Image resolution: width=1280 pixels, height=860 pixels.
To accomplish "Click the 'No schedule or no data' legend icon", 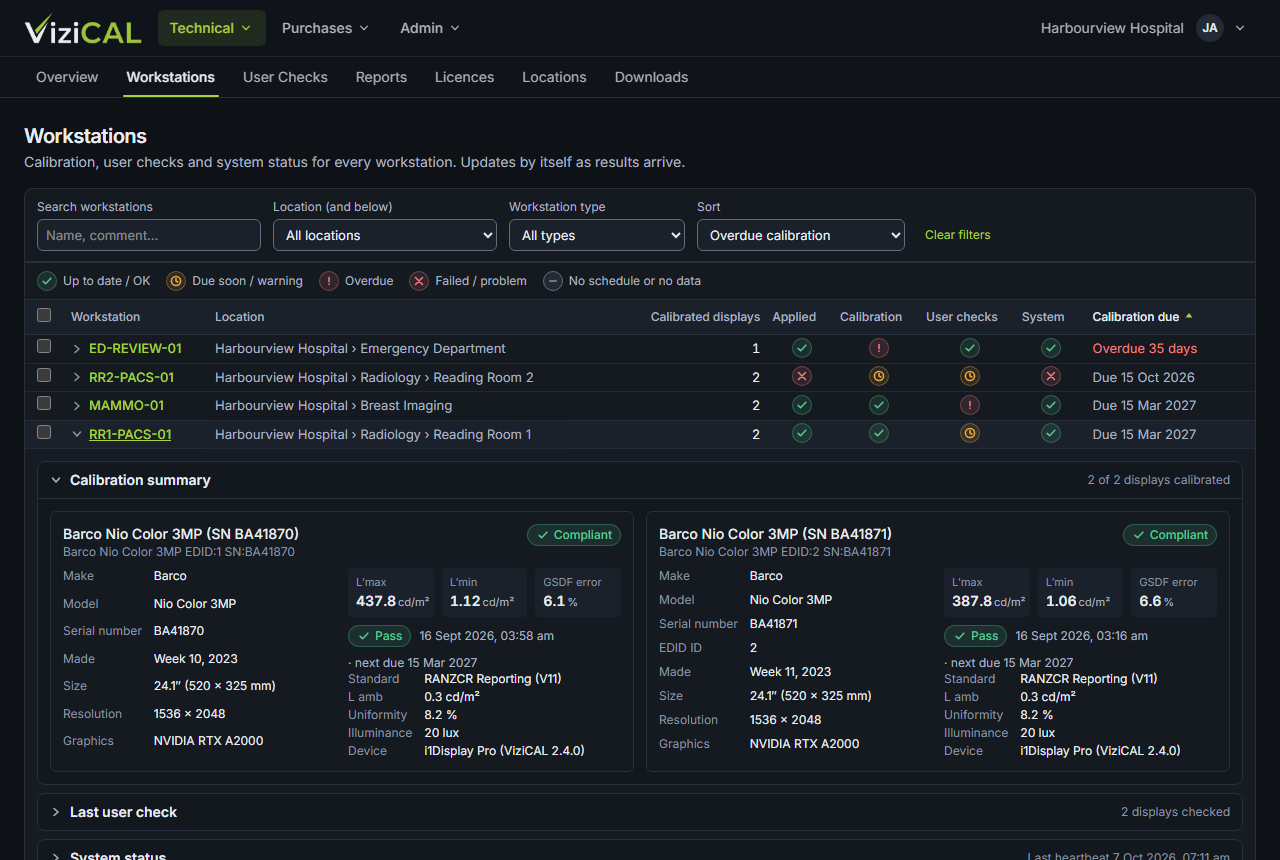I will point(553,281).
